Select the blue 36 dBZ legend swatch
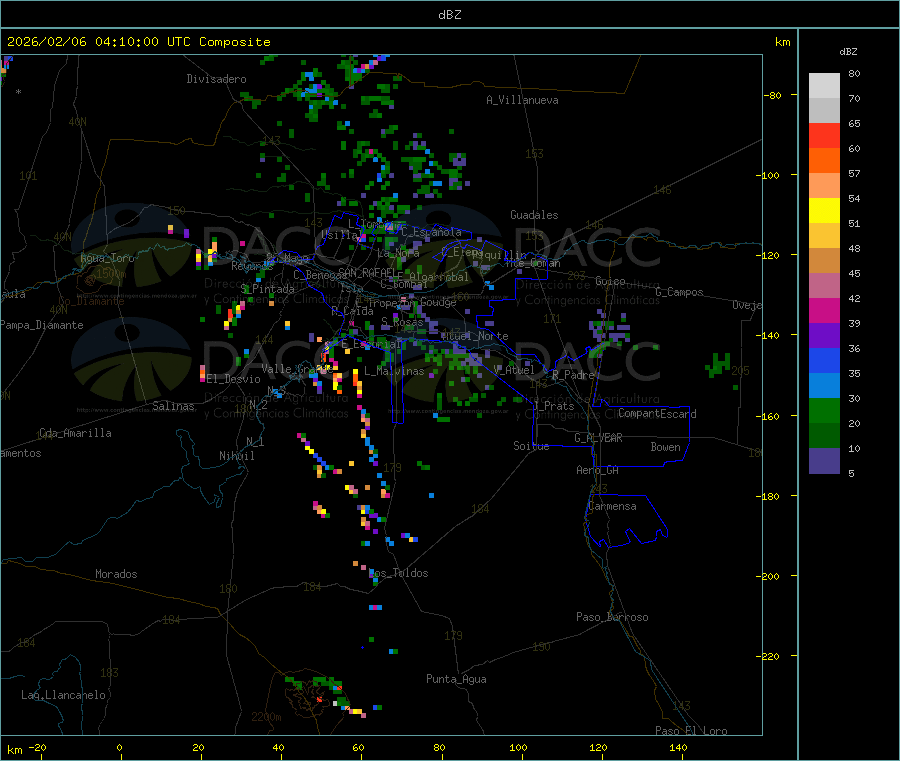The width and height of the screenshot is (900, 761). point(824,360)
